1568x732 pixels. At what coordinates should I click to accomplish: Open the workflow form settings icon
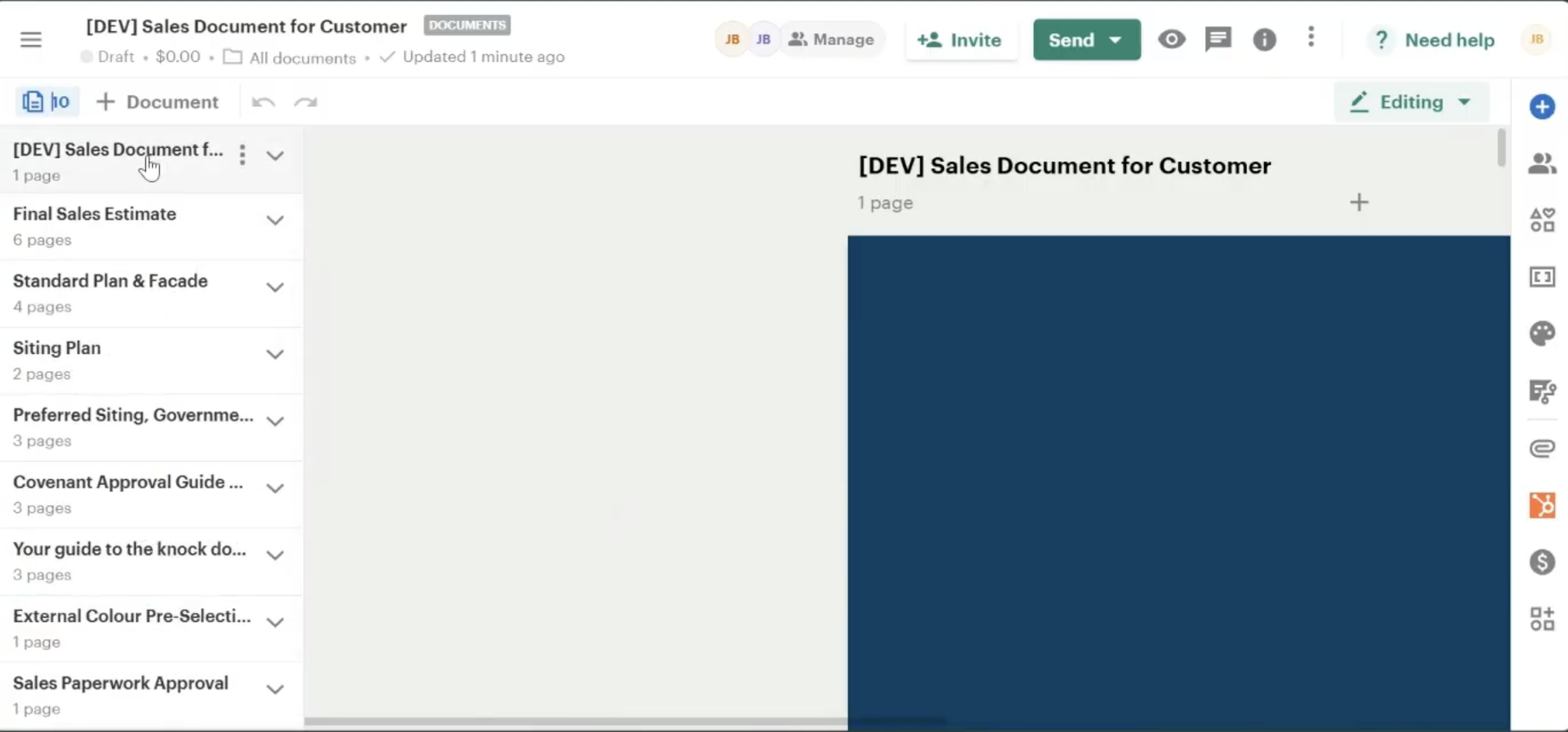click(x=1542, y=391)
